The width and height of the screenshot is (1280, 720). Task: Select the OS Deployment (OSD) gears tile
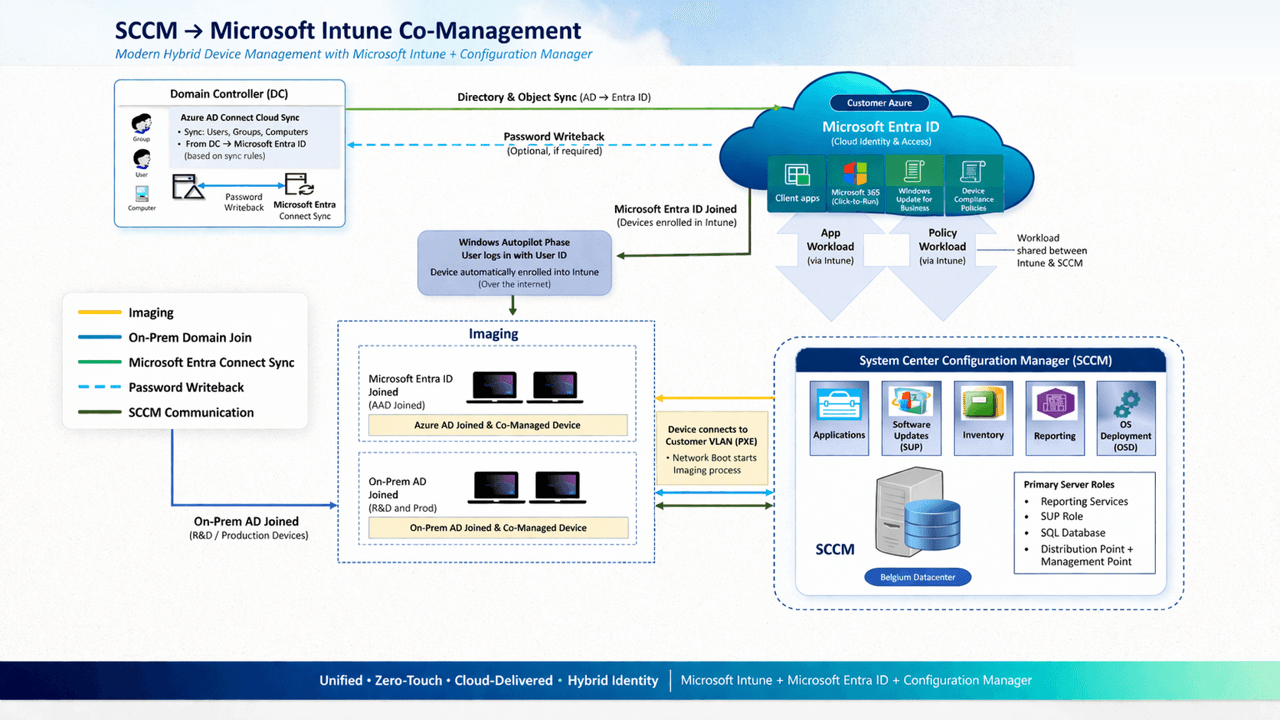[1125, 417]
